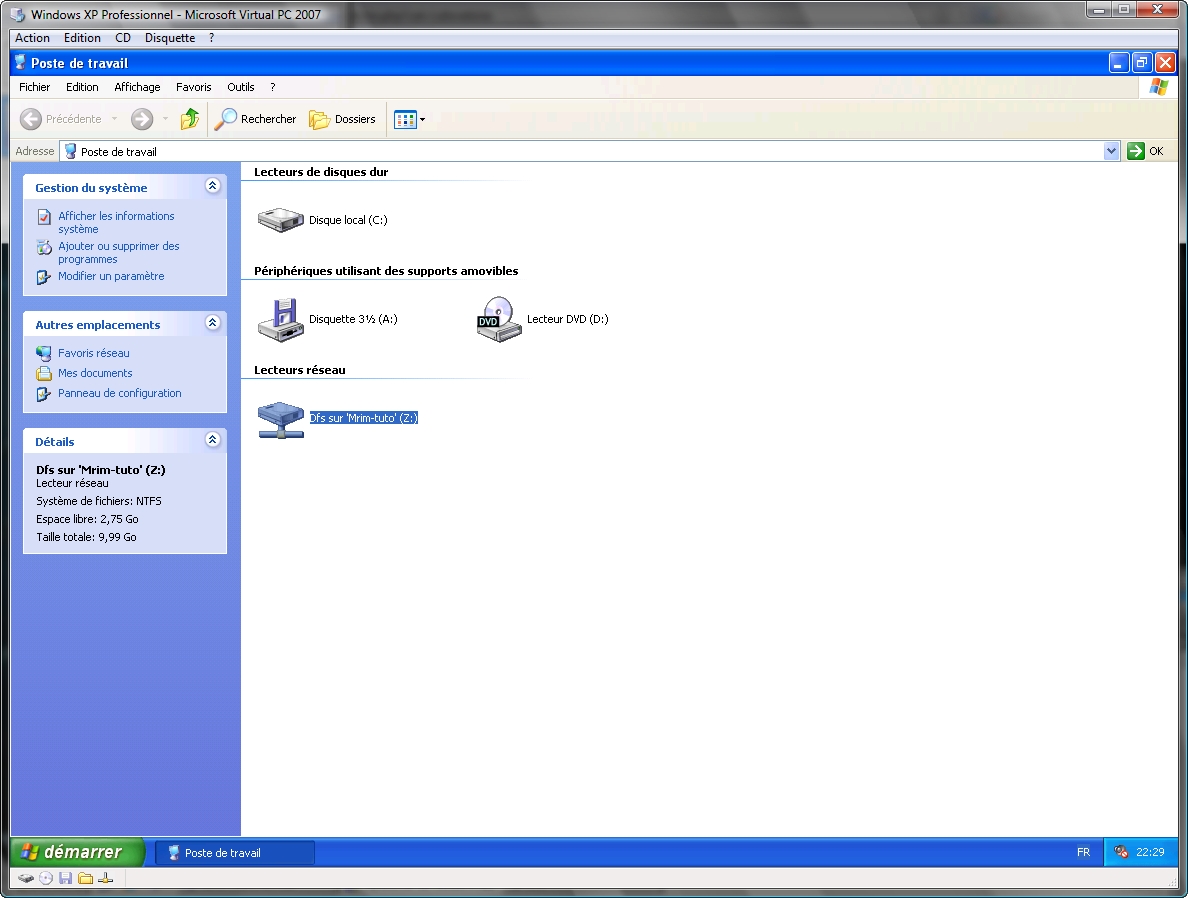Screen dimensions: 1188x898
Task: Open the Favoris menu
Action: (x=193, y=87)
